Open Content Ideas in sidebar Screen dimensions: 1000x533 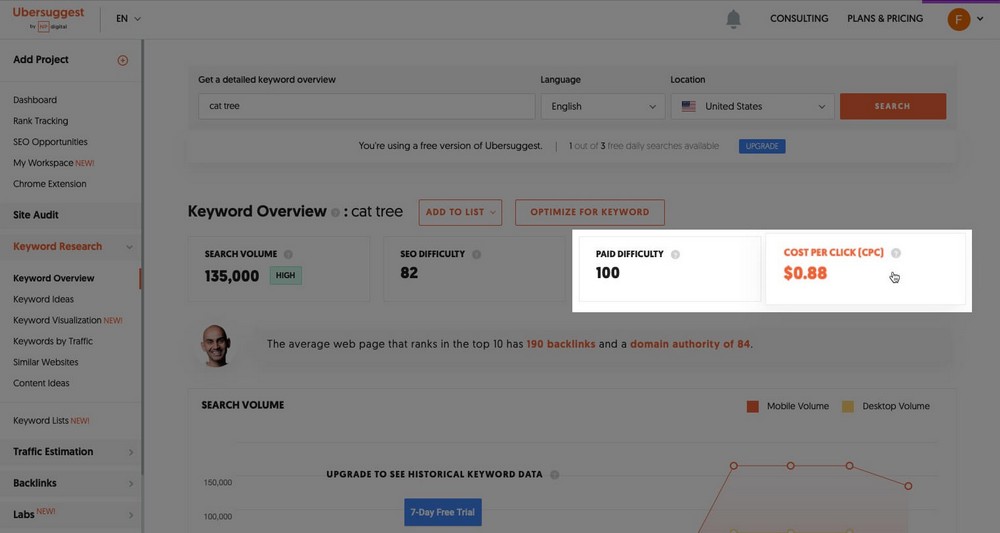pos(41,384)
